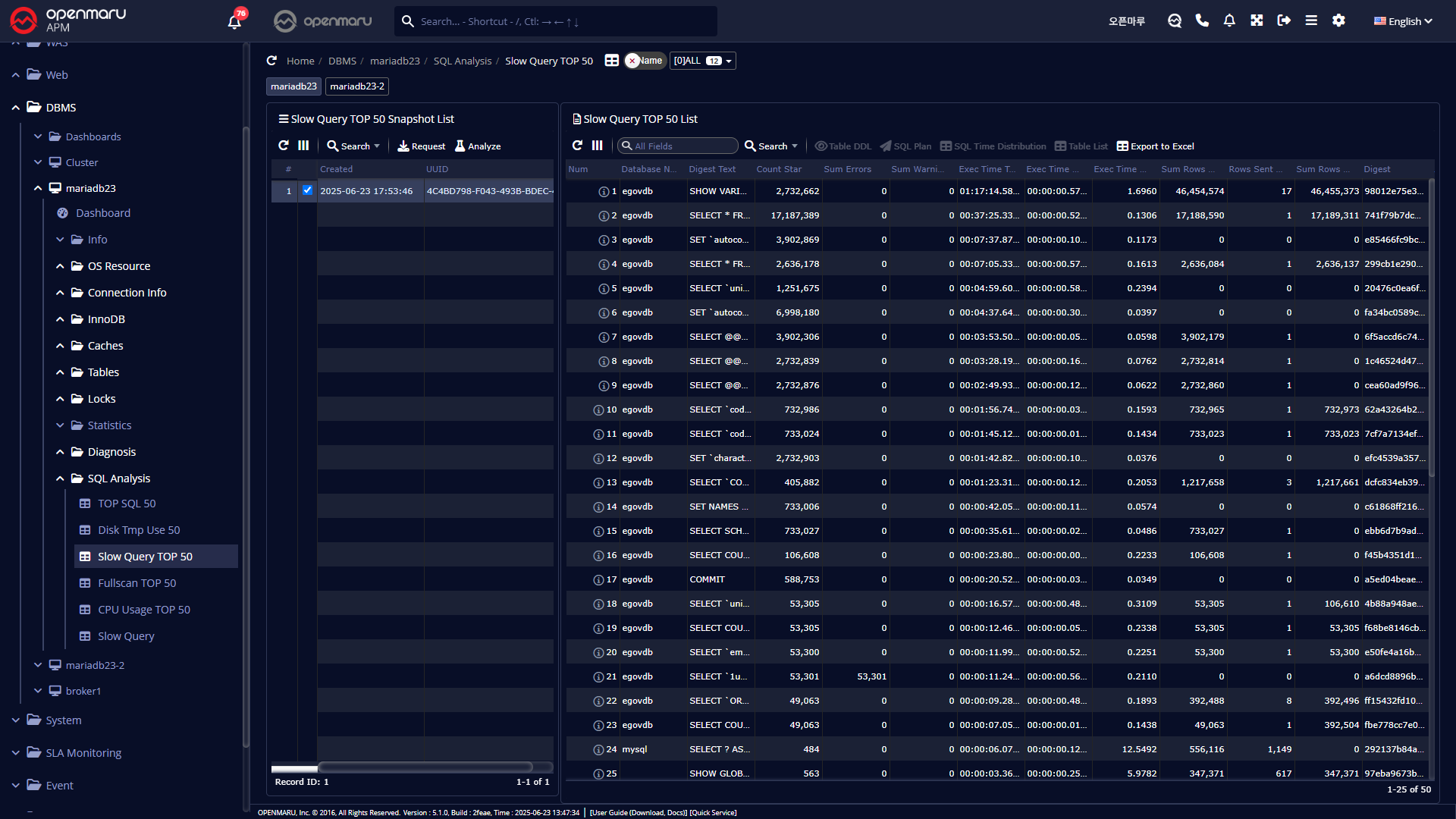Uncheck the snapshot row 1 checkbox
The image size is (1456, 819).
point(307,190)
